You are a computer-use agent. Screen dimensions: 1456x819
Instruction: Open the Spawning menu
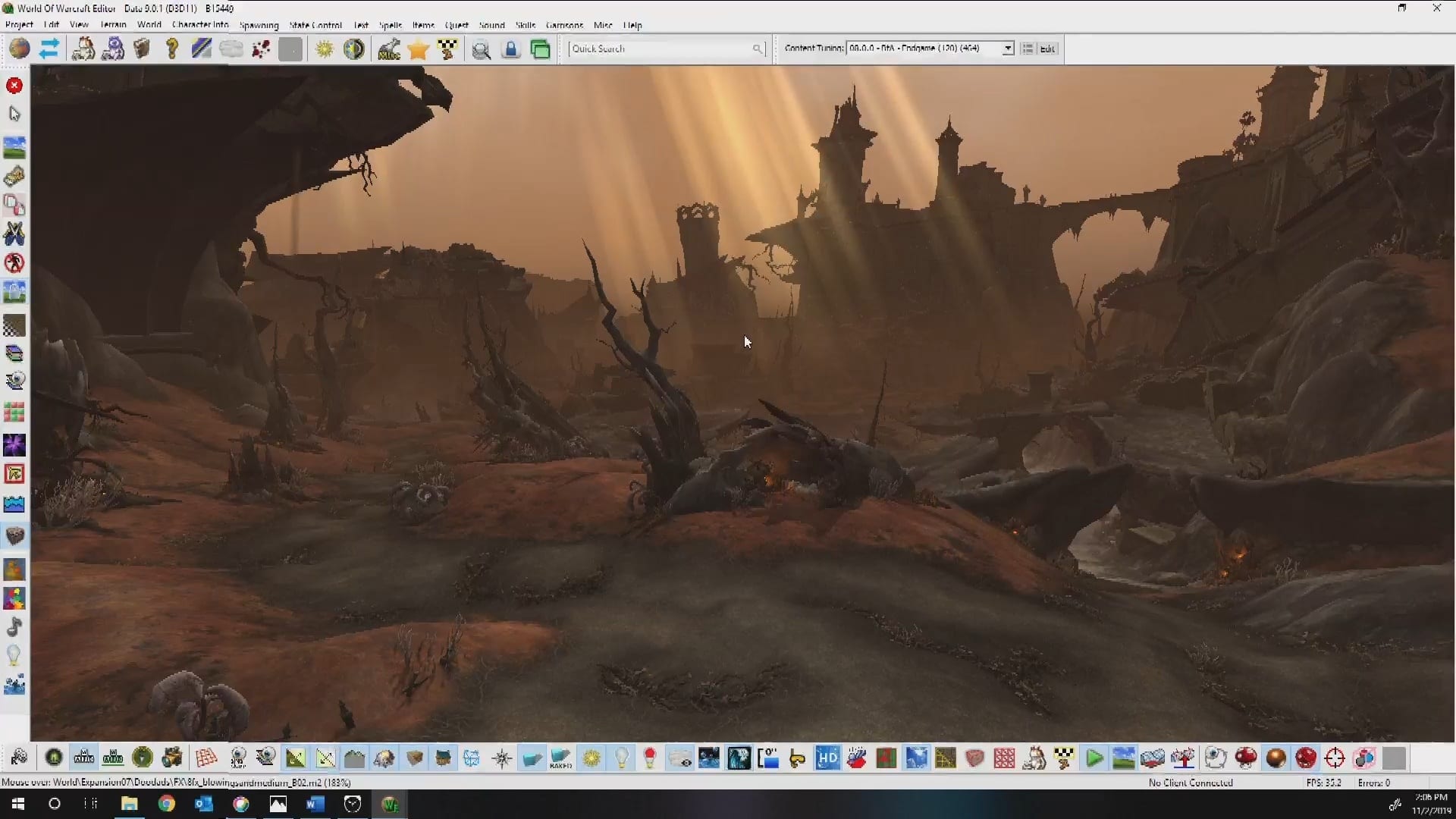point(259,25)
